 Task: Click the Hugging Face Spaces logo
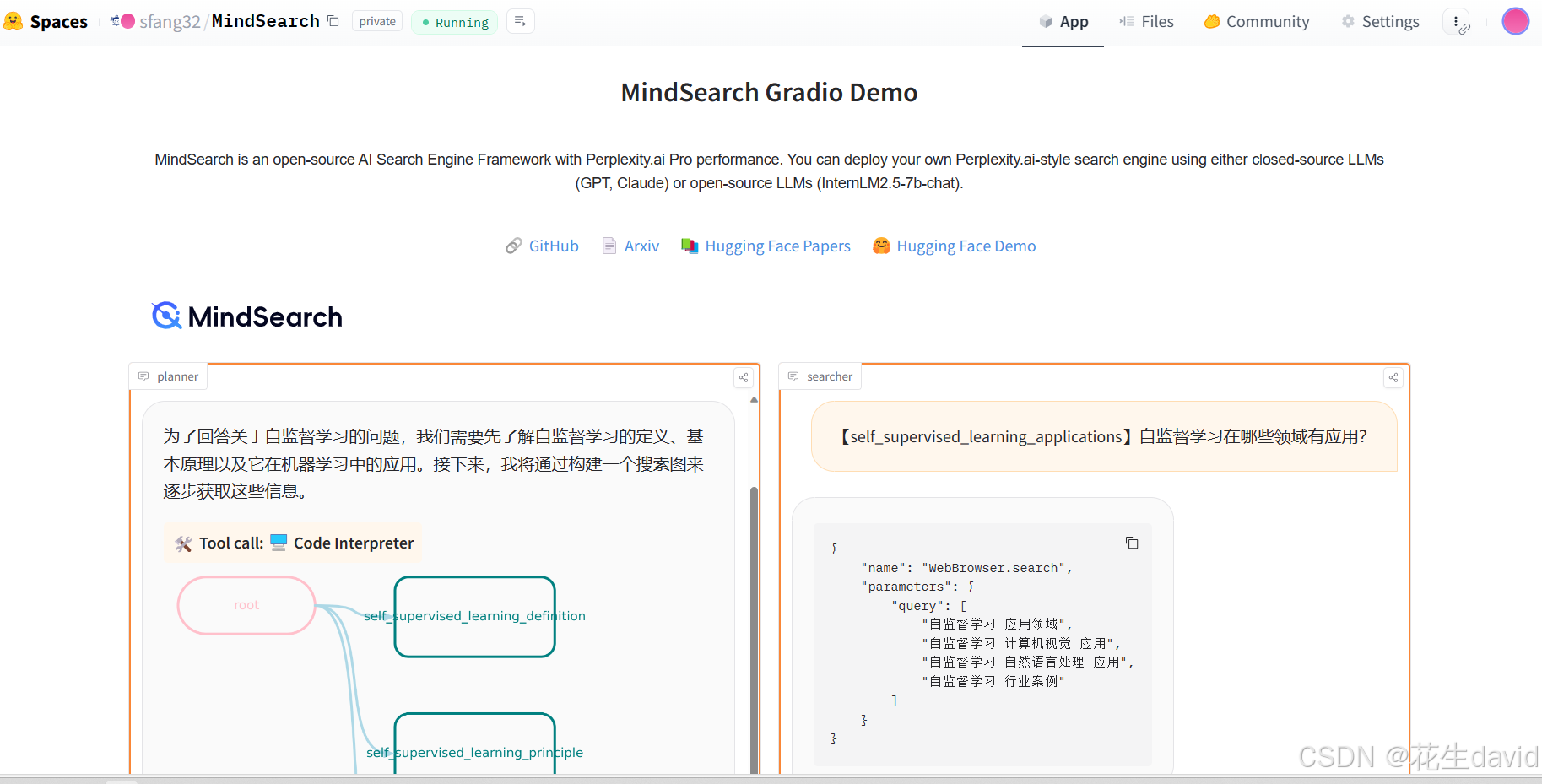46,21
